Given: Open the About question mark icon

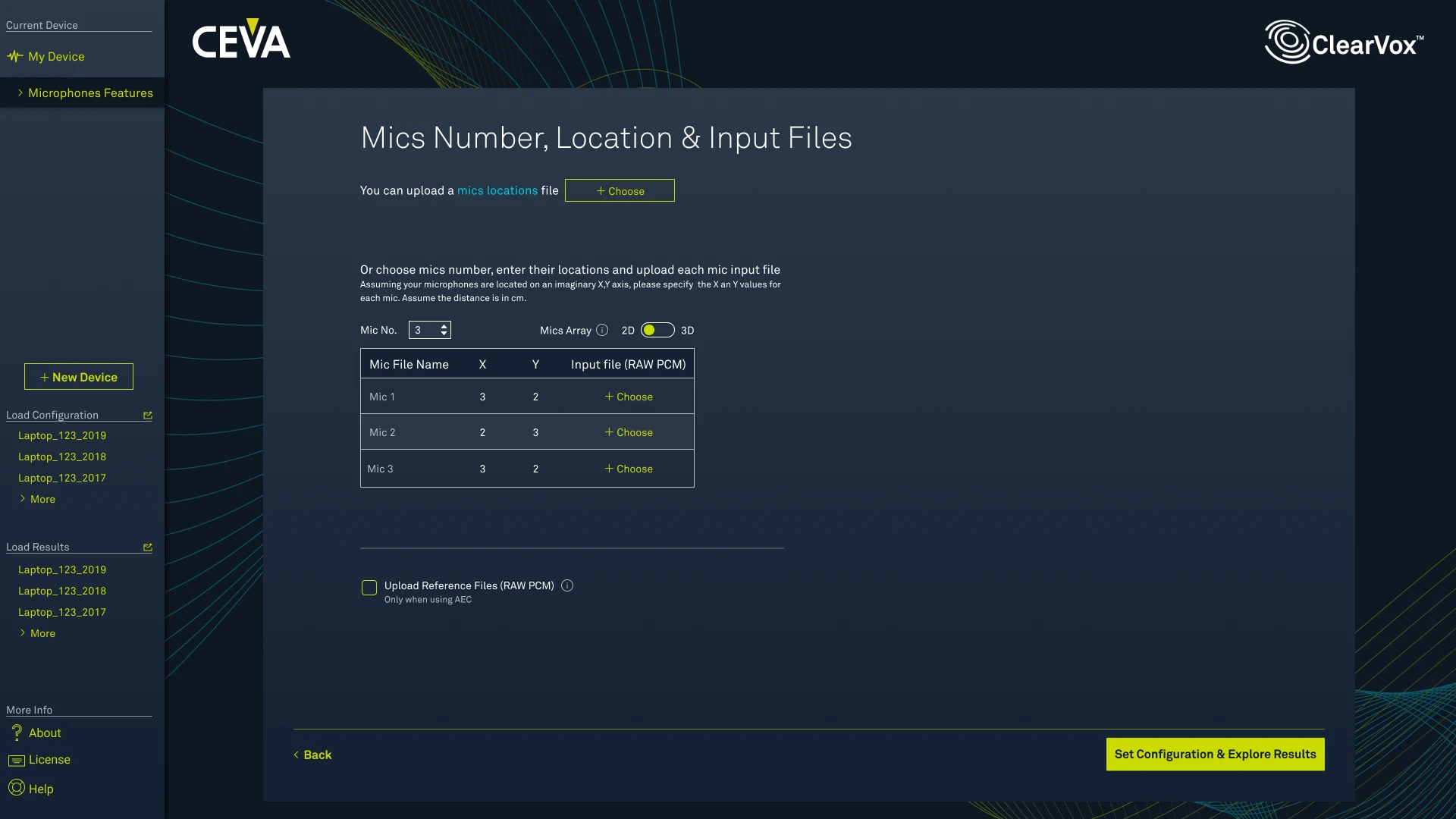Looking at the screenshot, I should (17, 733).
